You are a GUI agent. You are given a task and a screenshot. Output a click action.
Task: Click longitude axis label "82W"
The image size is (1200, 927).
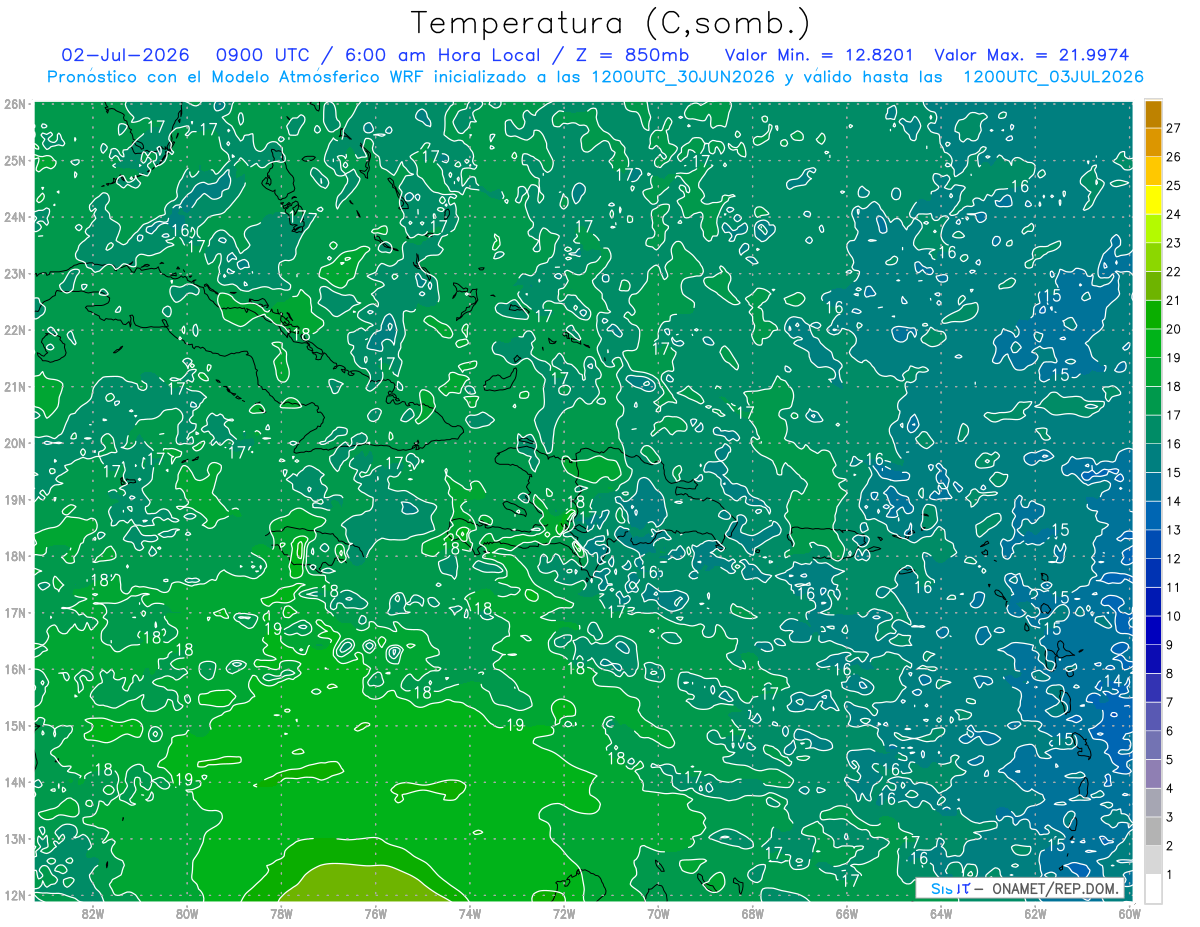coord(92,913)
